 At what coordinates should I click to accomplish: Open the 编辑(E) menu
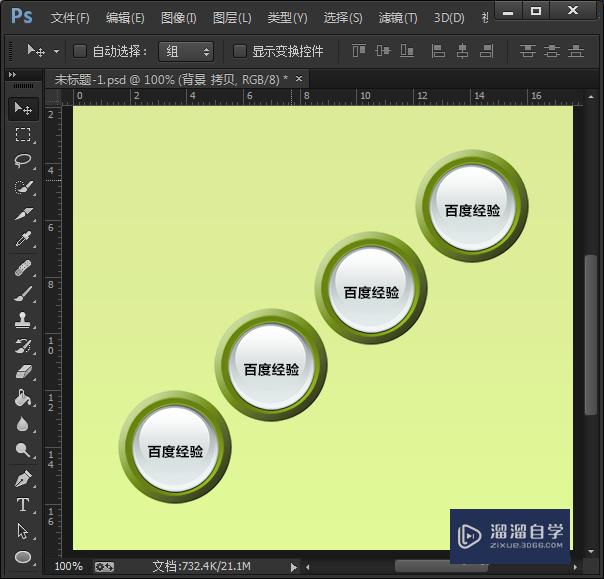(125, 18)
